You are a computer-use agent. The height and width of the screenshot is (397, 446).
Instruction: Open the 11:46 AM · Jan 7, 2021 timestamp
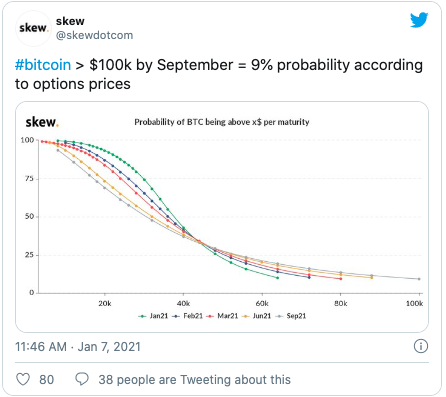tap(78, 347)
